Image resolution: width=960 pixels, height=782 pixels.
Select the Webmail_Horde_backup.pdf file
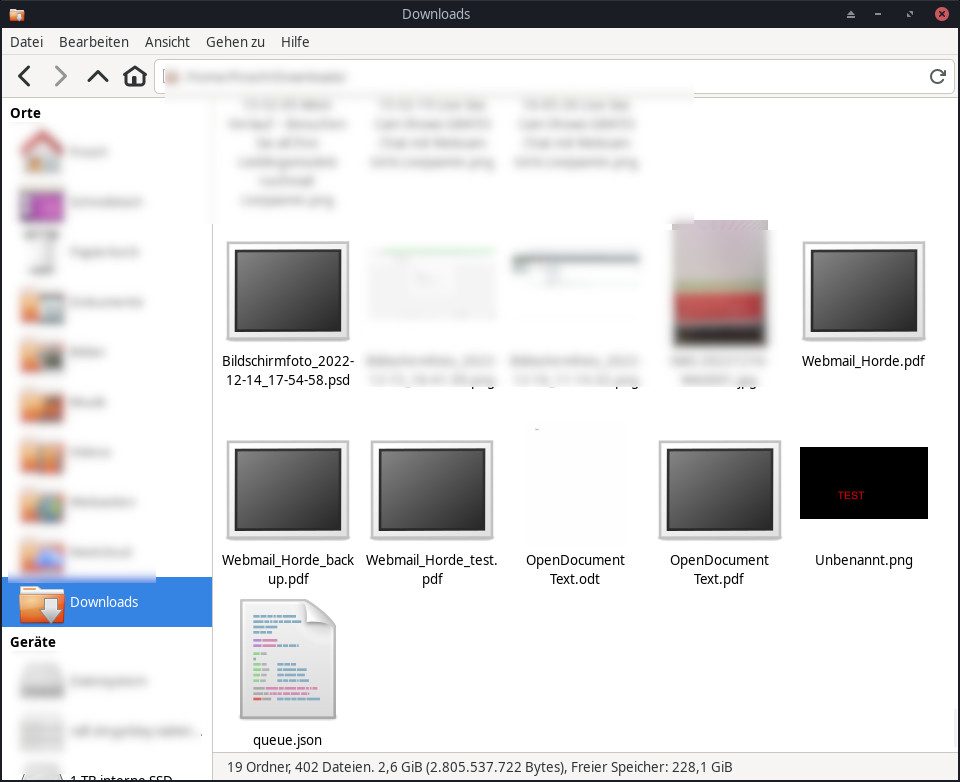click(287, 490)
